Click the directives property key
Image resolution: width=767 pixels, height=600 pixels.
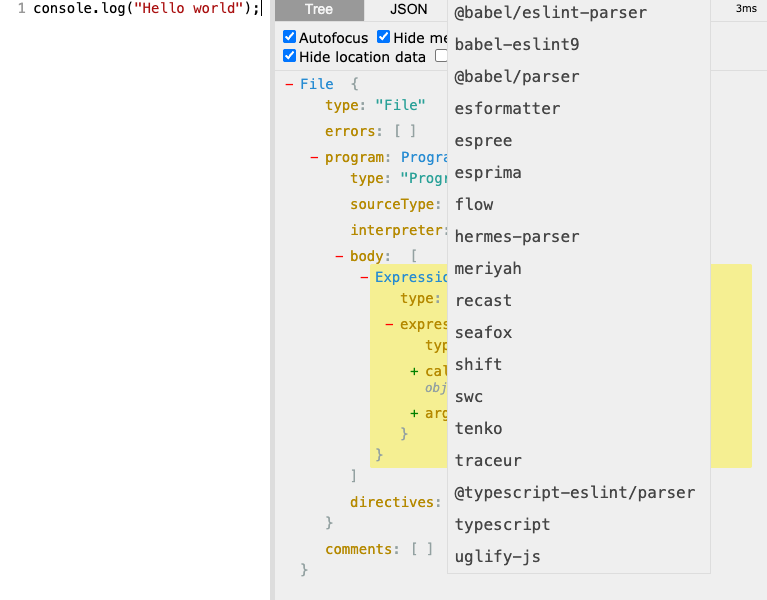[392, 502]
